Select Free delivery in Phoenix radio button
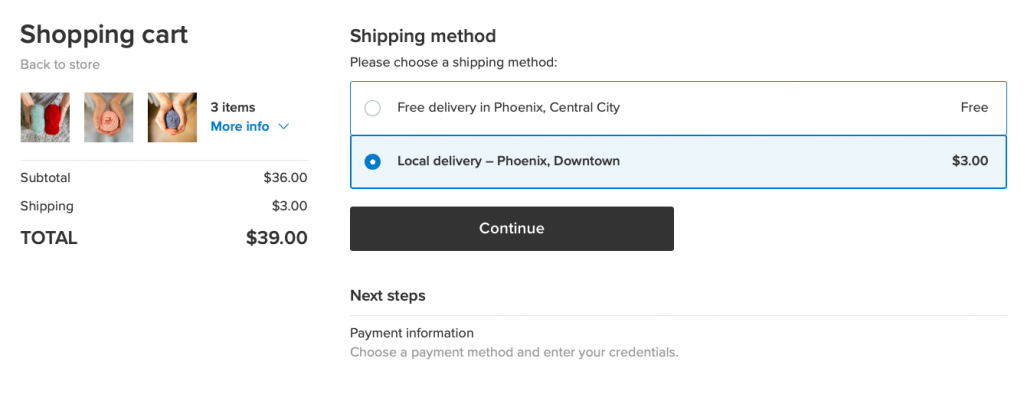The height and width of the screenshot is (394, 1024). (372, 108)
